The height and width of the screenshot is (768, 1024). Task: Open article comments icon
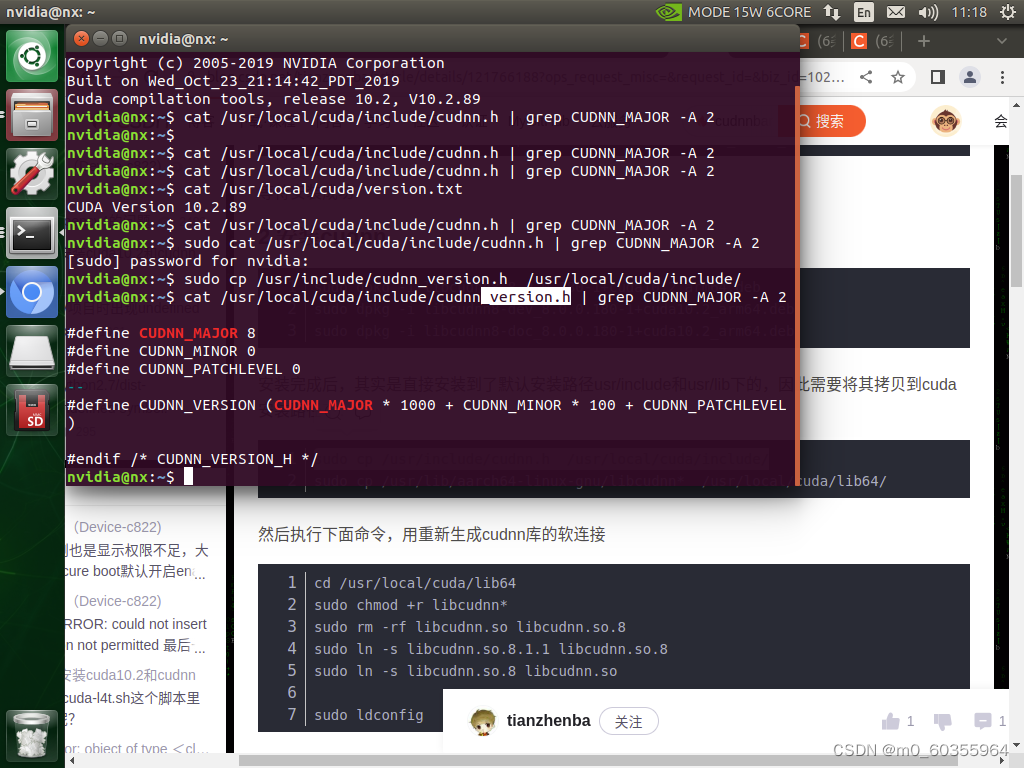pyautogui.click(x=982, y=721)
